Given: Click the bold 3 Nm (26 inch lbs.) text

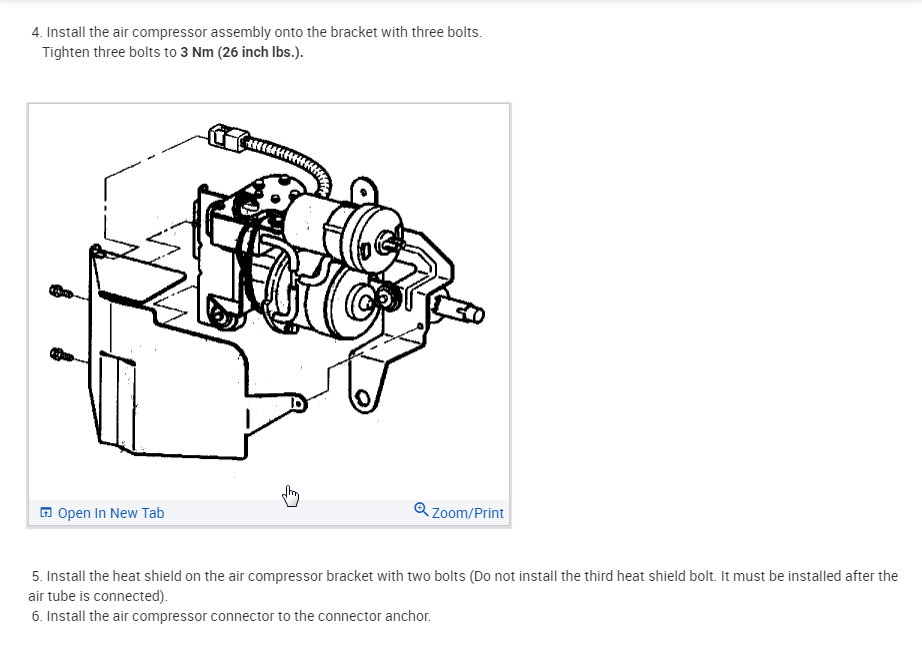Looking at the screenshot, I should click(x=242, y=52).
